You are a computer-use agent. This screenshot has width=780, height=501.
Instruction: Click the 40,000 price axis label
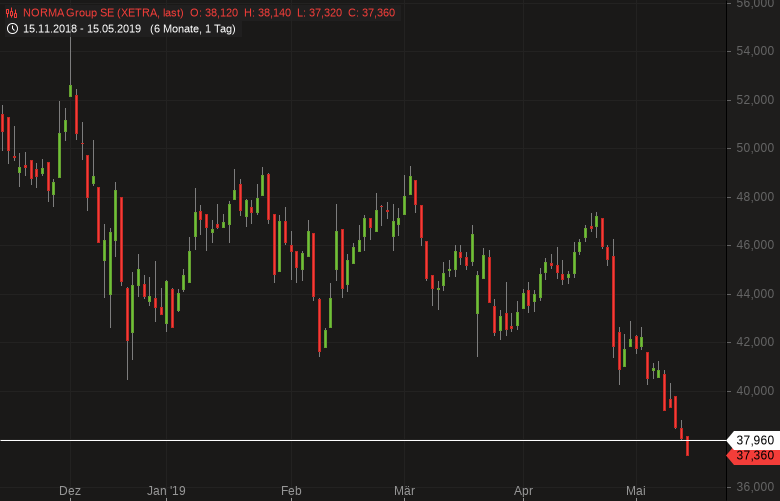[755, 391]
